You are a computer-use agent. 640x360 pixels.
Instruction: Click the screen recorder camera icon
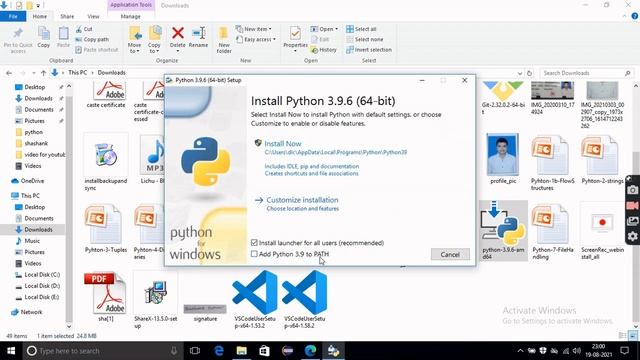(632, 190)
